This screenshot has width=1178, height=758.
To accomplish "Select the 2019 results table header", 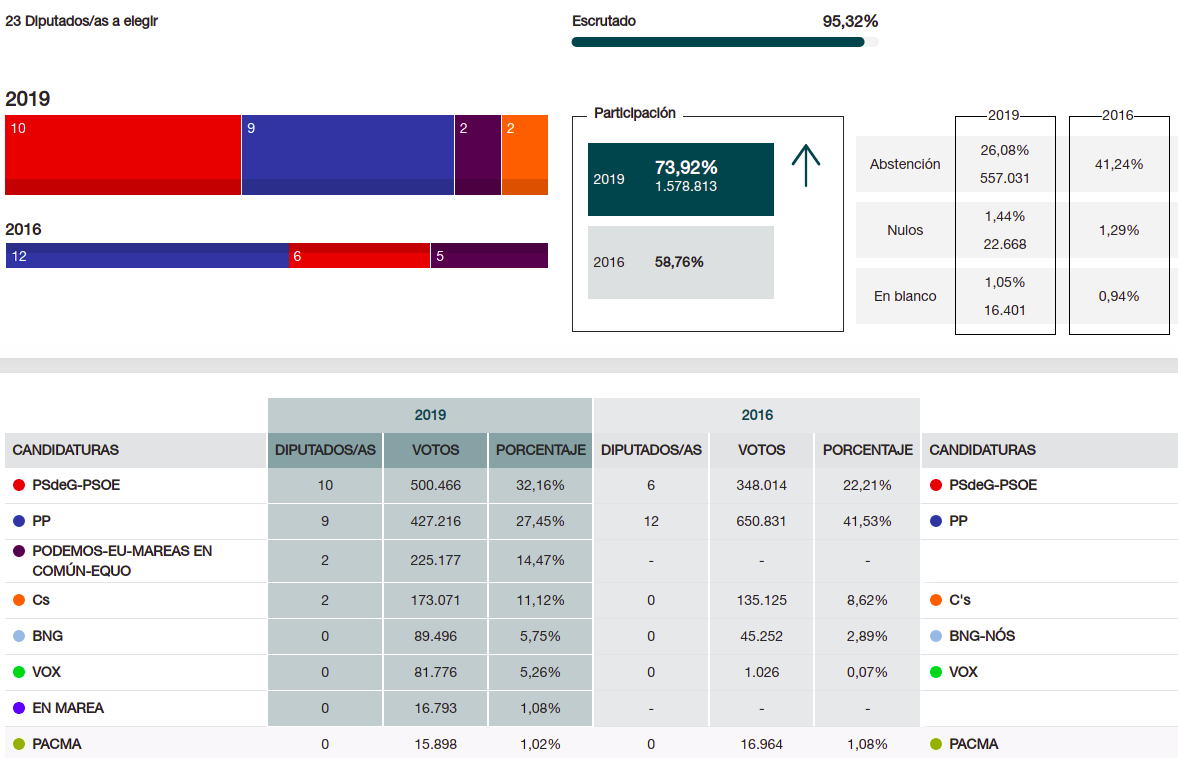I will point(428,414).
